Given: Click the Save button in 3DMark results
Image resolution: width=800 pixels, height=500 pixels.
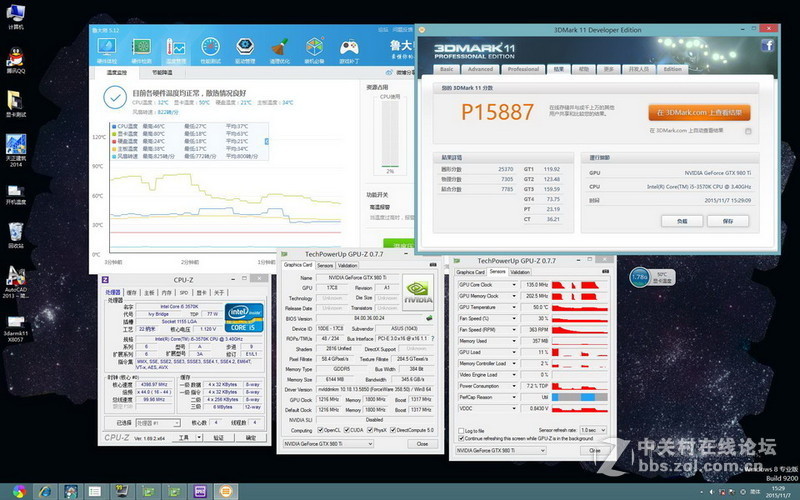Looking at the screenshot, I should pyautogui.click(x=728, y=221).
